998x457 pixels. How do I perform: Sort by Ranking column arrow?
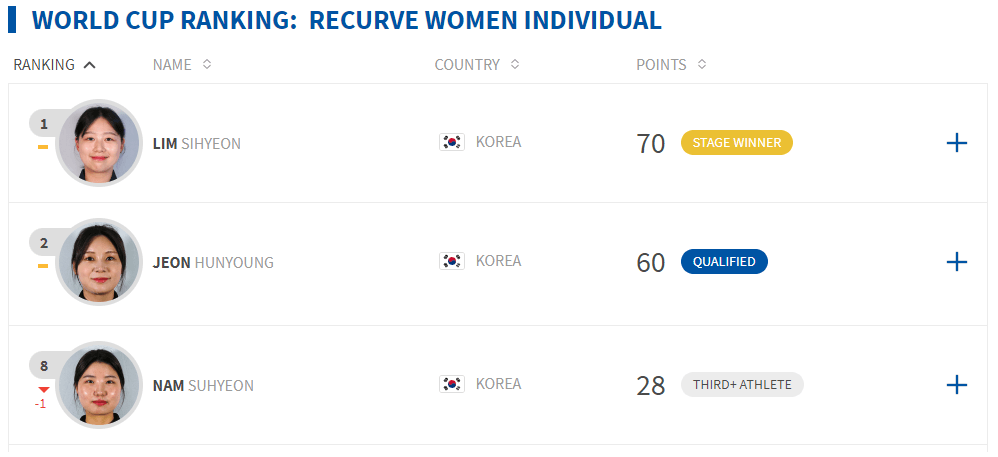(x=90, y=65)
